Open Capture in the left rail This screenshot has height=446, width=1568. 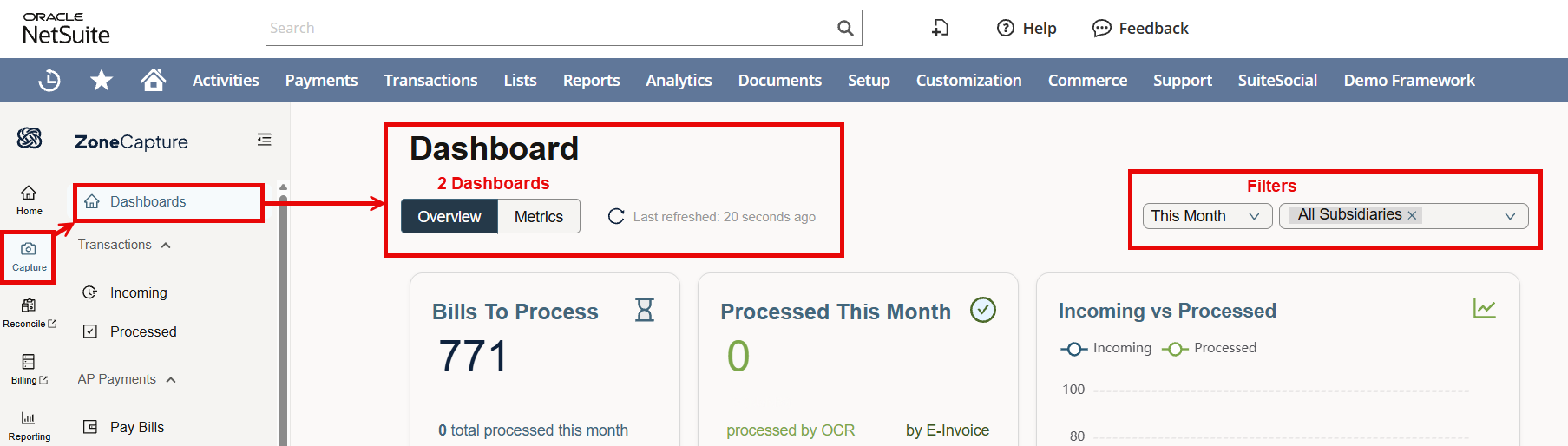29,257
